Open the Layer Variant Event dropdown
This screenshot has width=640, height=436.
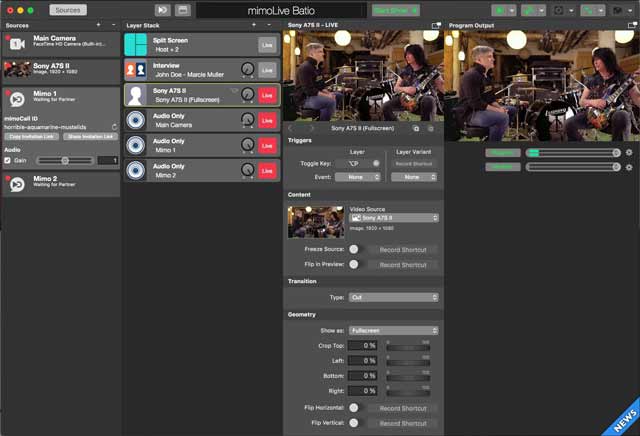point(414,177)
